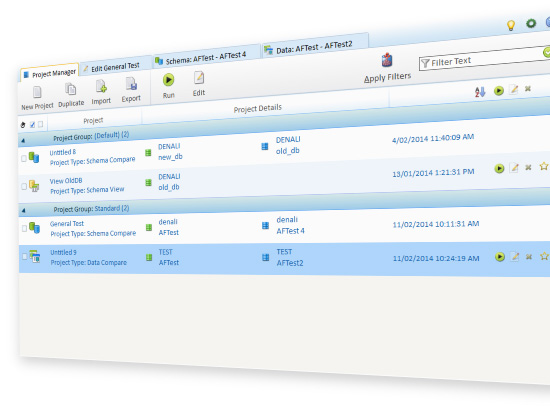This screenshot has width=550, height=407.
Task: Click the Untitled 8 schema compare icon
Action: 34,157
